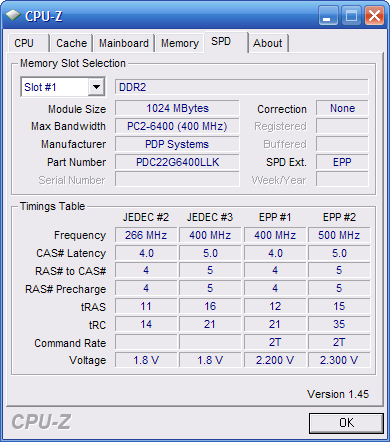
Task: Click the 1024 MBytes module size value
Action: pos(177,108)
